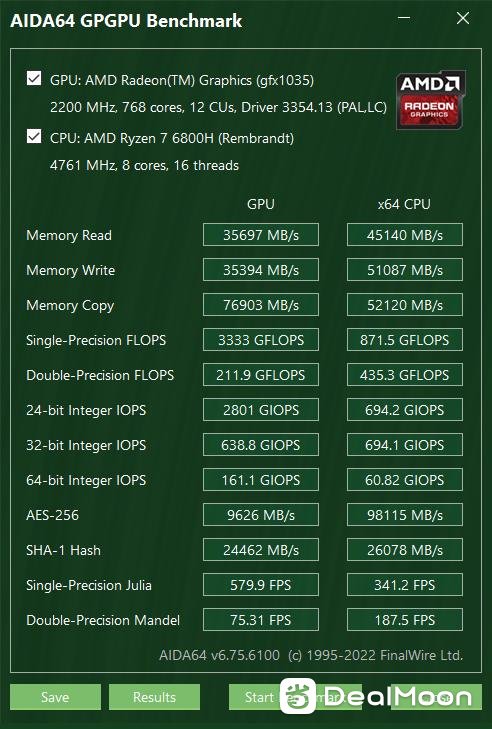
Task: Uncheck the GPU AMD Radeon Graphics checkbox
Action: click(34, 78)
